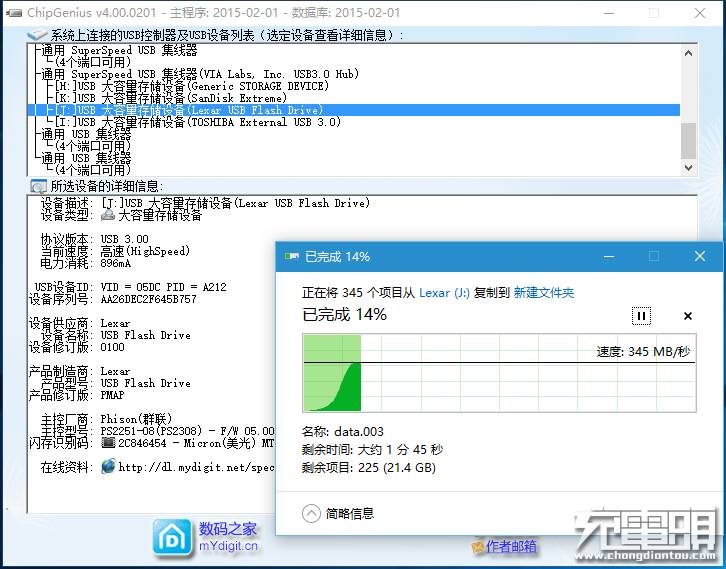Click the Phison(群联) controller vendor text

coord(136,419)
